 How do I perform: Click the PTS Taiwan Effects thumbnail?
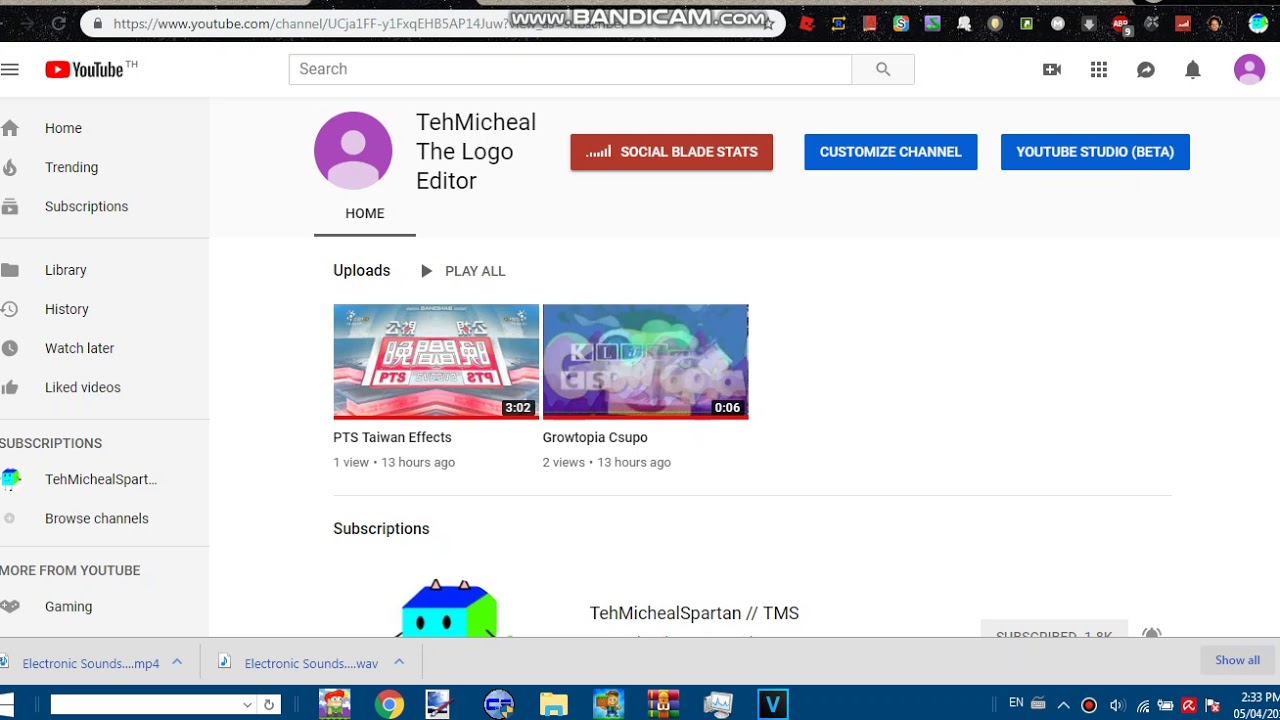436,361
